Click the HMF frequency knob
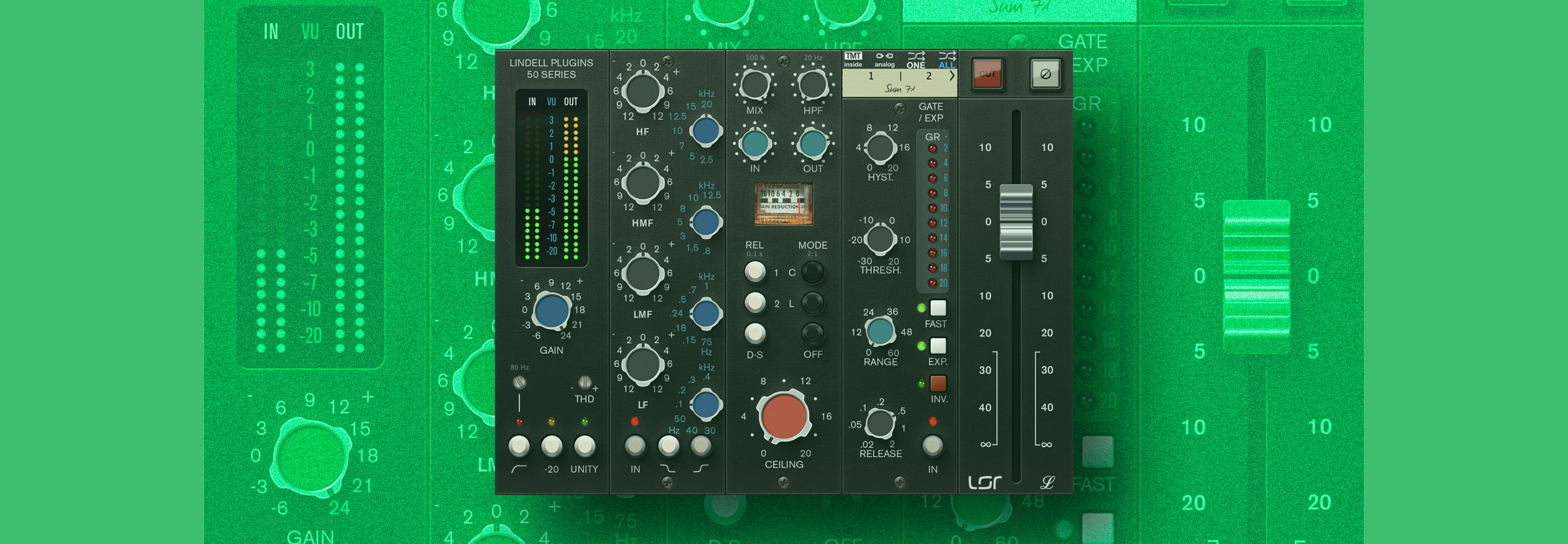 click(706, 221)
